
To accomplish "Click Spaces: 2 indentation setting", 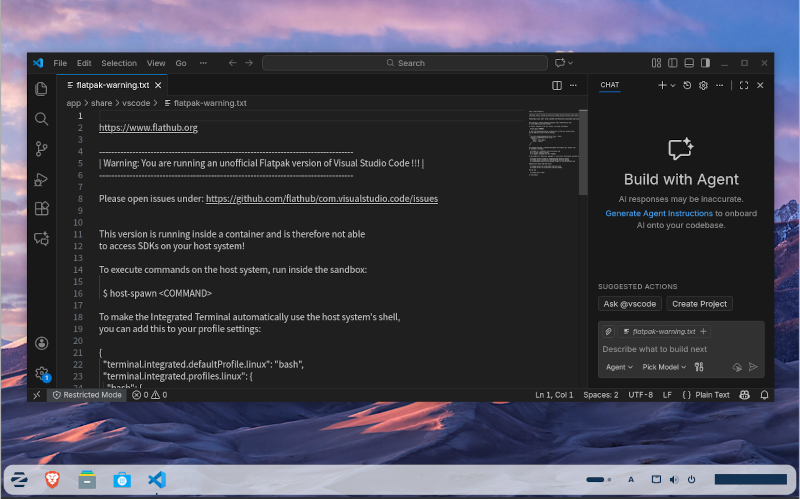I will coord(601,395).
